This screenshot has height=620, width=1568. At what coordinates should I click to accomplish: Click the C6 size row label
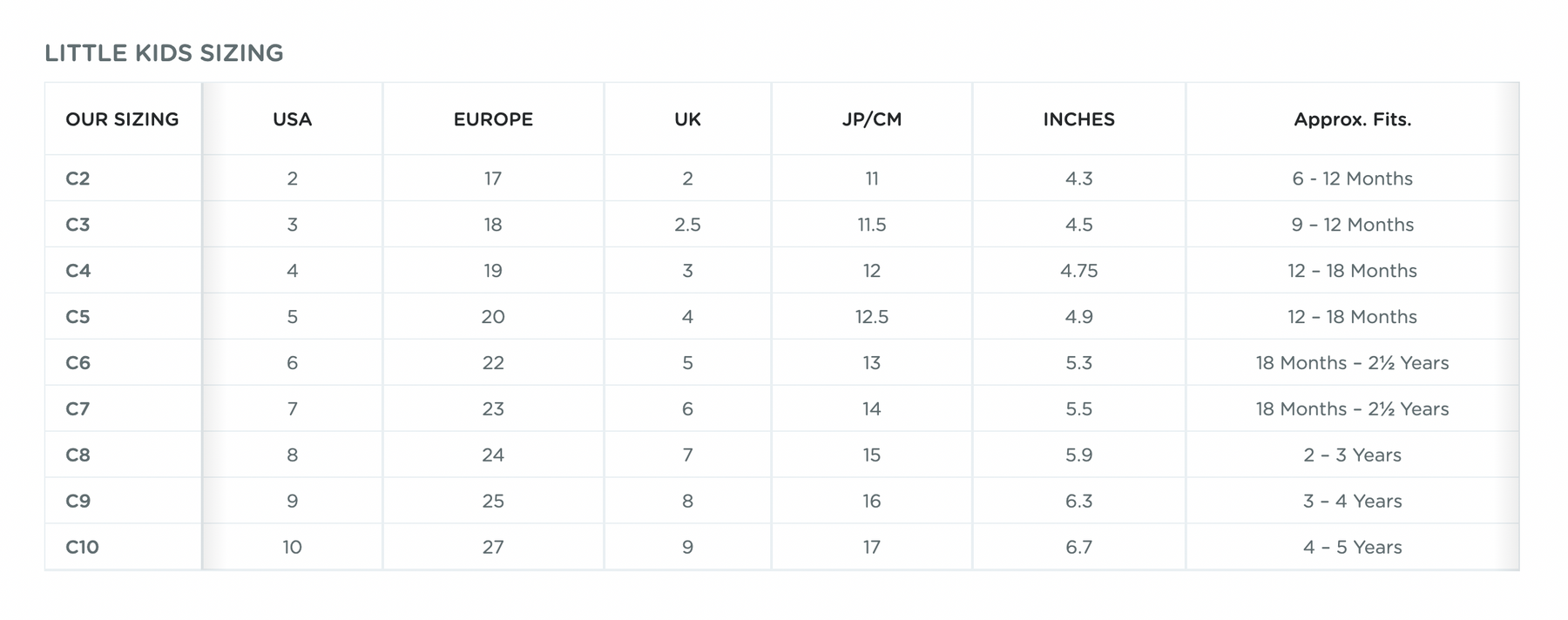click(x=78, y=363)
